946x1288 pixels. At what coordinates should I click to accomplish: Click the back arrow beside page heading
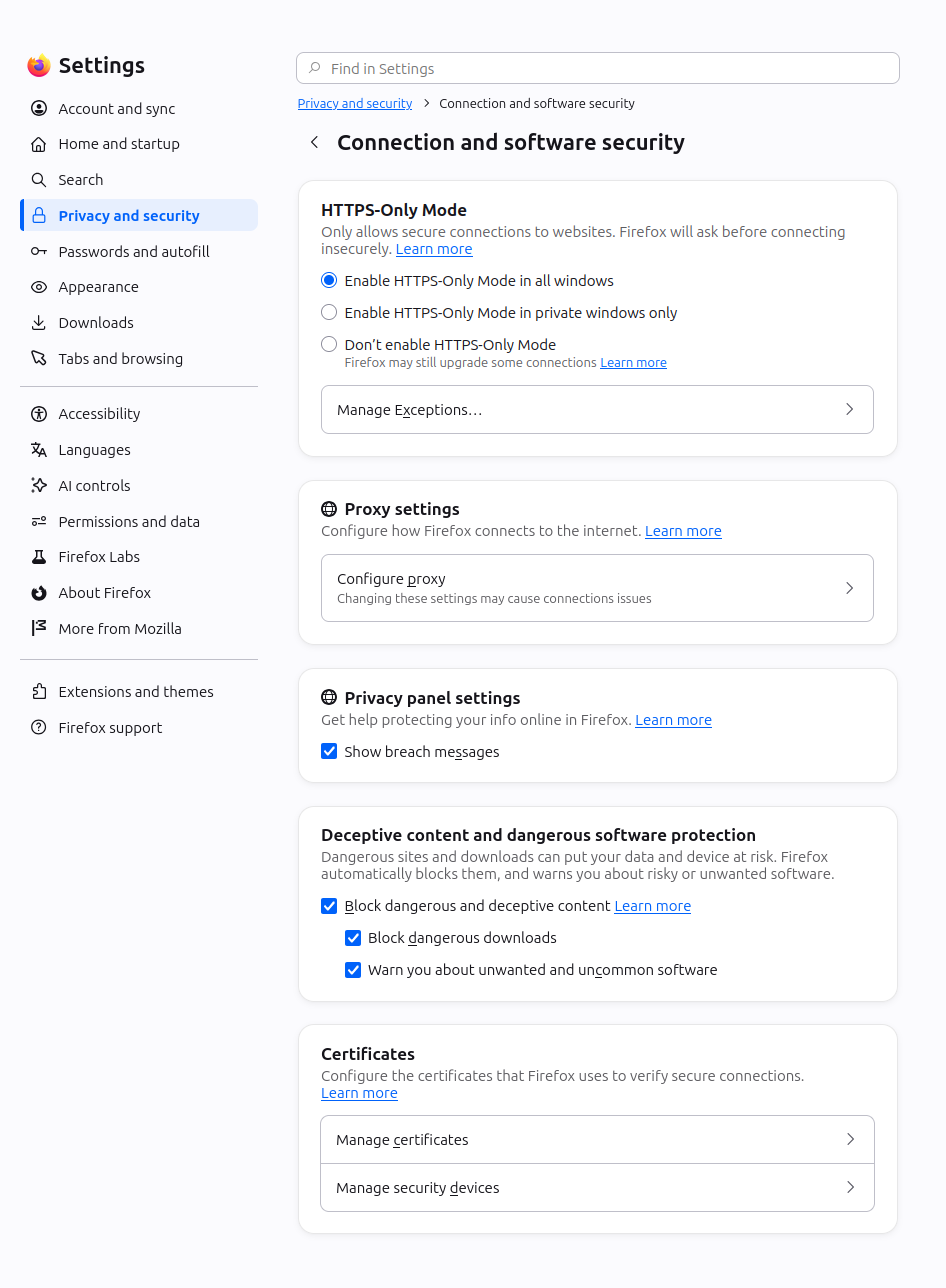coord(314,142)
